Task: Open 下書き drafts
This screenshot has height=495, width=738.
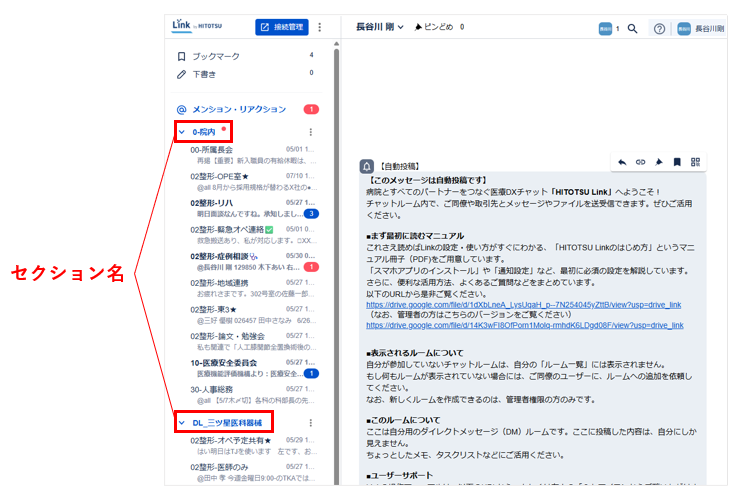Action: [246, 74]
